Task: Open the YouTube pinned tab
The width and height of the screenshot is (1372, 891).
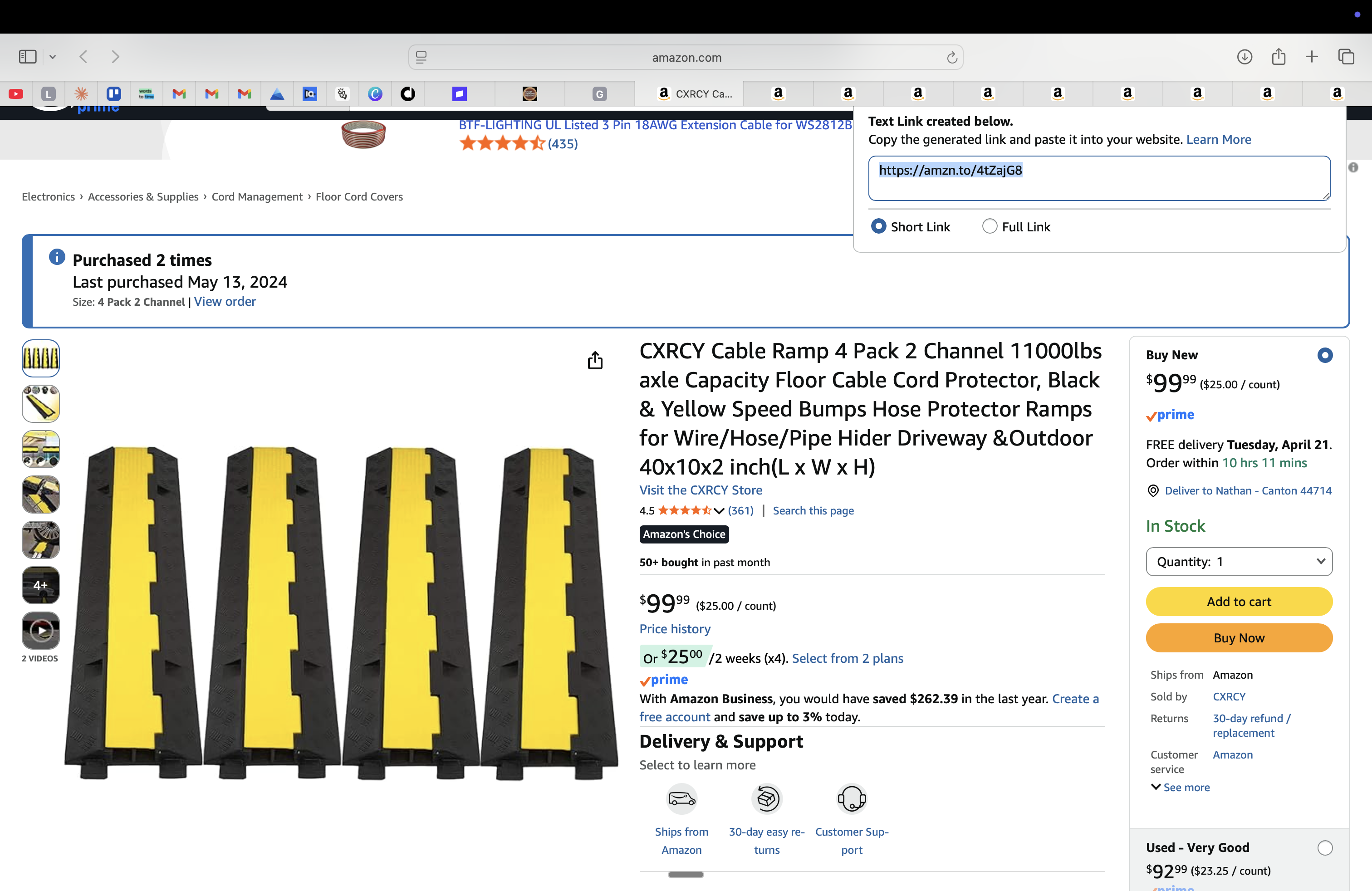Action: tap(16, 93)
